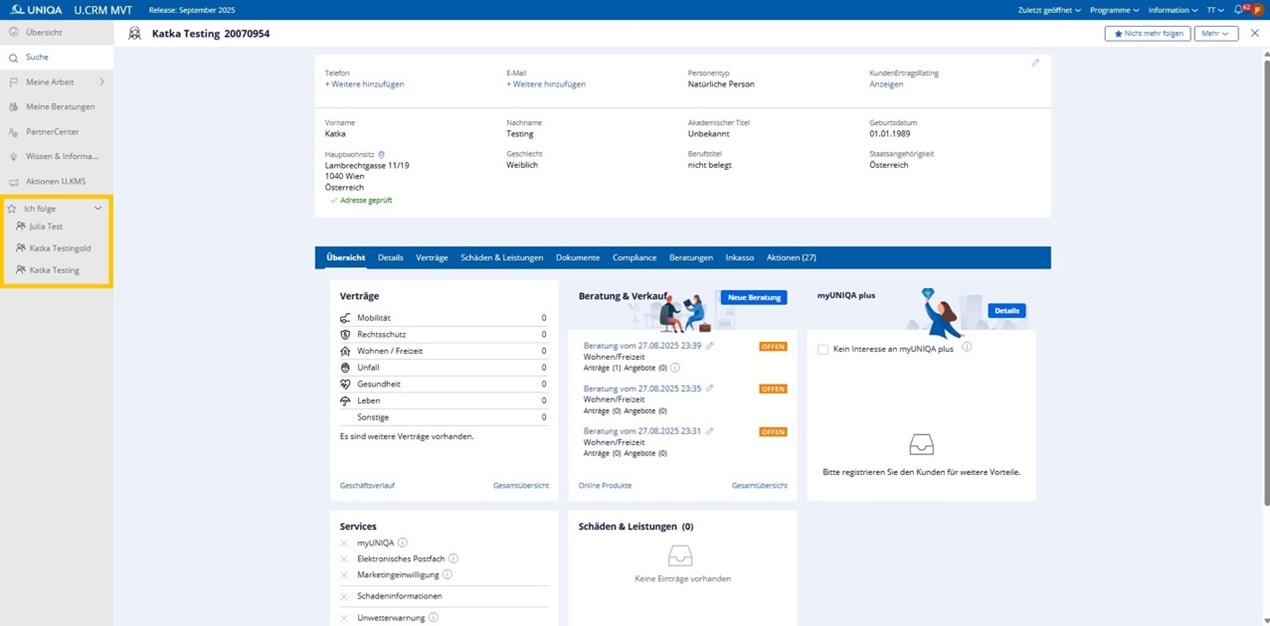Edit Beratung vom 27.08.2025 23:39 via pencil icon

710,346
